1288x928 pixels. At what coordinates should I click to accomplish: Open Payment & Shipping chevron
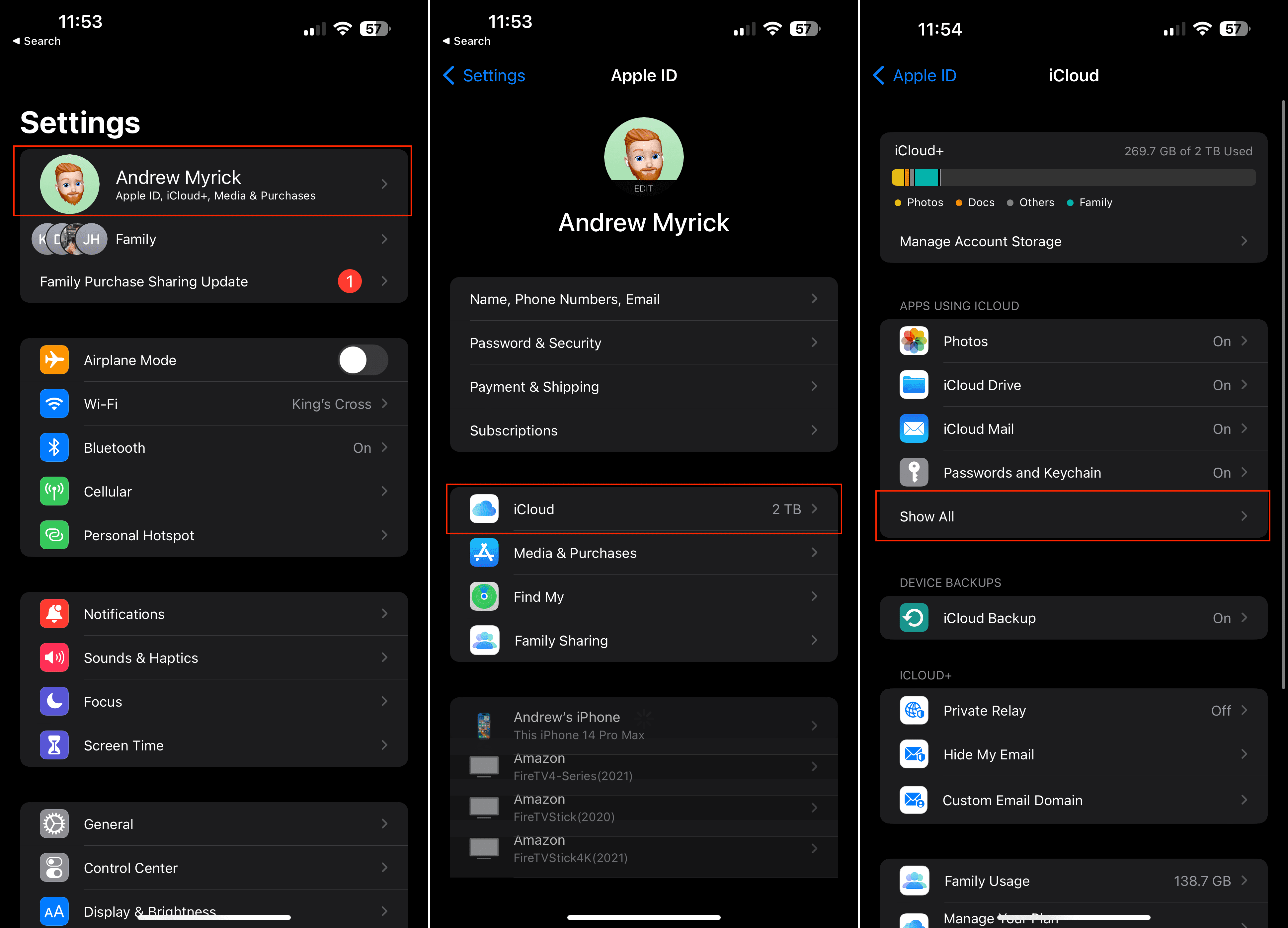814,386
